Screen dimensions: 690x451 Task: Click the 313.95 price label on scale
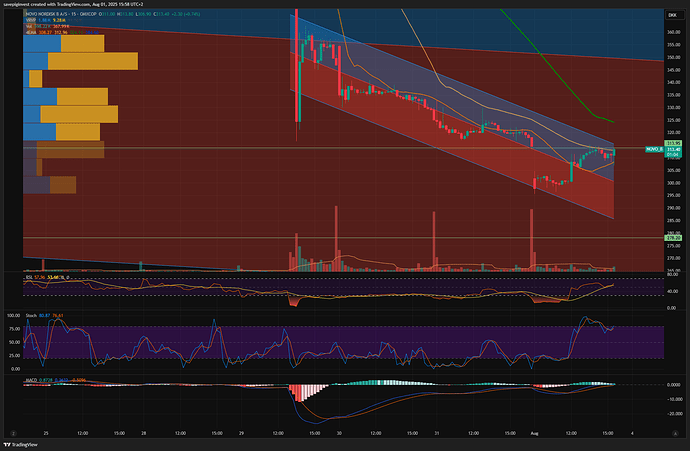(673, 143)
